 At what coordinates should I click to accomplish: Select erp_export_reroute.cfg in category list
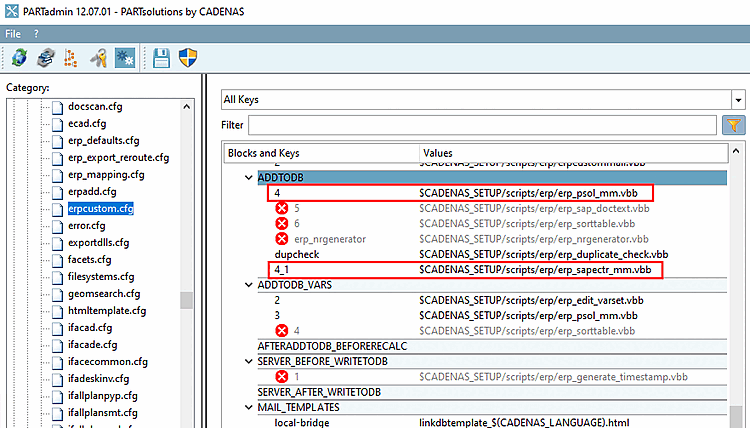(x=118, y=158)
